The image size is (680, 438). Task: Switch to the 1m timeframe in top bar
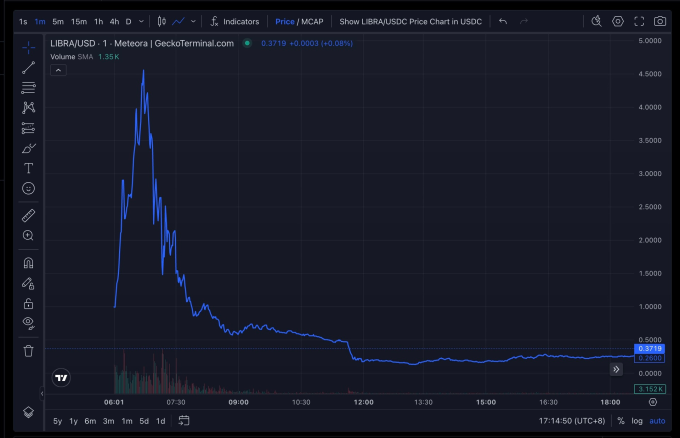[x=40, y=22]
